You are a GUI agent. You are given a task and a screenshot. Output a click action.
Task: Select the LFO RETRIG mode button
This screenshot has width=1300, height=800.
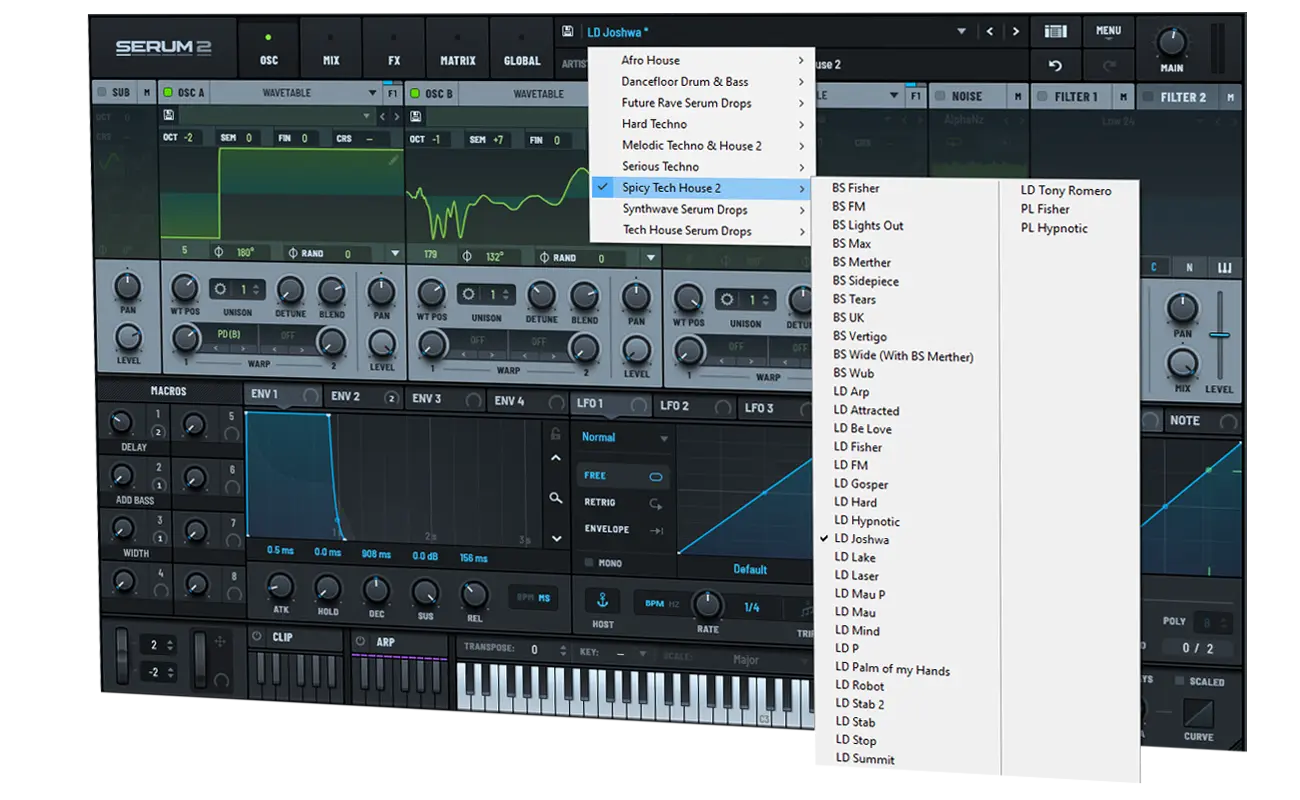(x=624, y=503)
